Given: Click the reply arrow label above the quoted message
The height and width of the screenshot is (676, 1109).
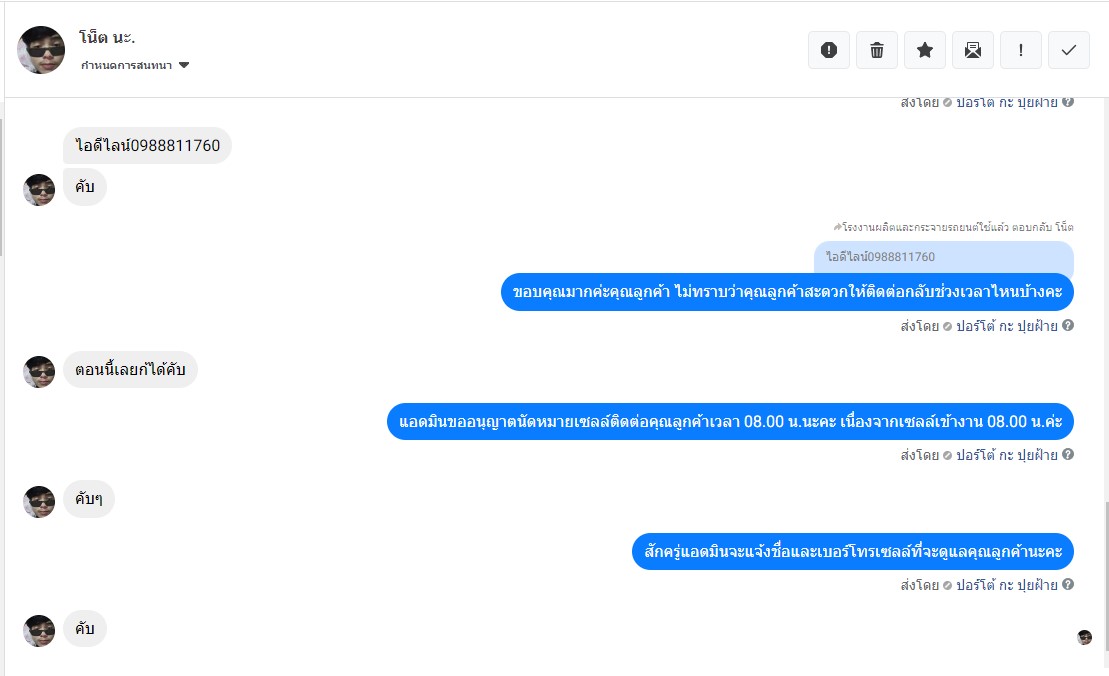Looking at the screenshot, I should (953, 227).
